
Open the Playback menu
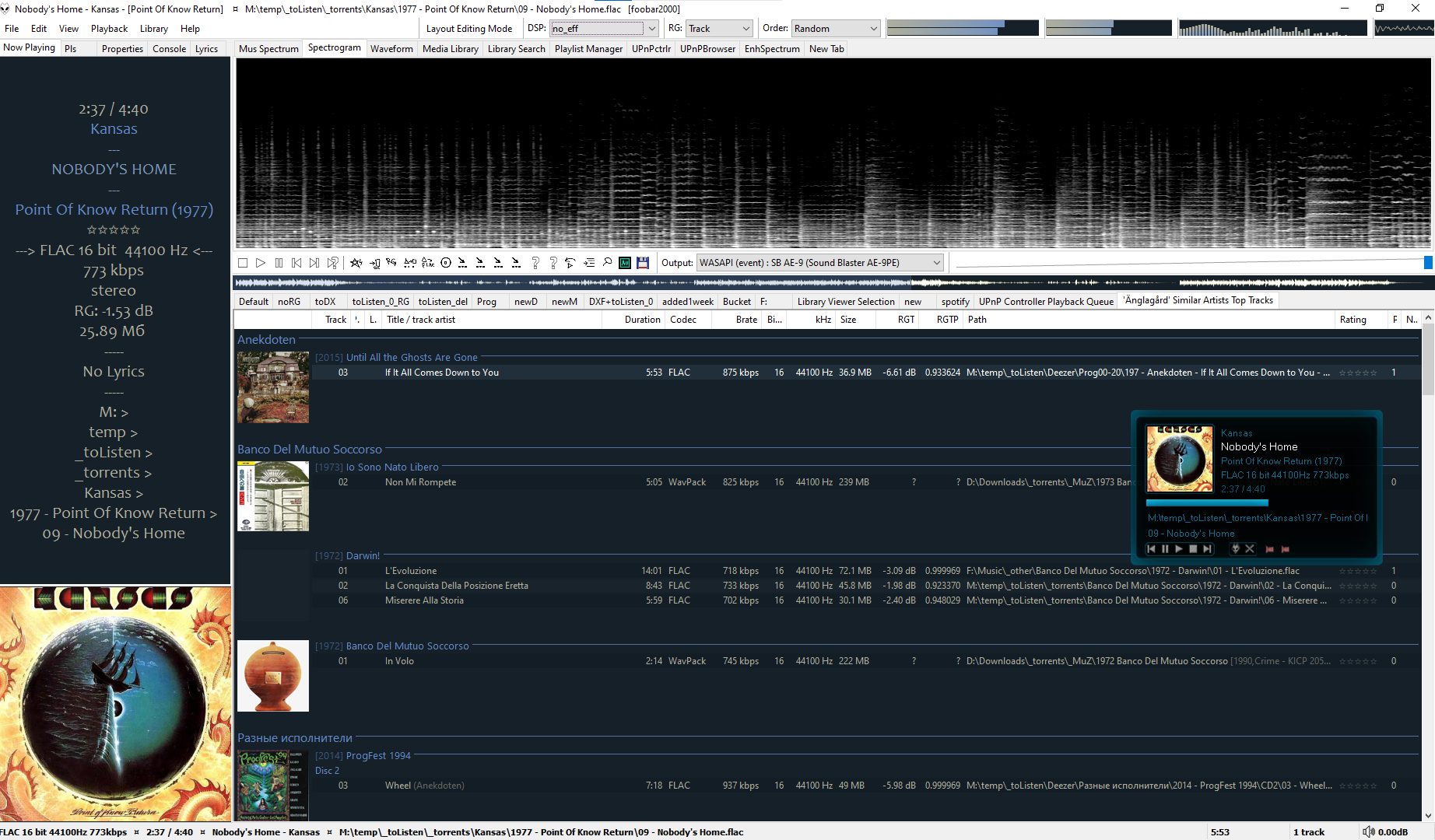109,29
